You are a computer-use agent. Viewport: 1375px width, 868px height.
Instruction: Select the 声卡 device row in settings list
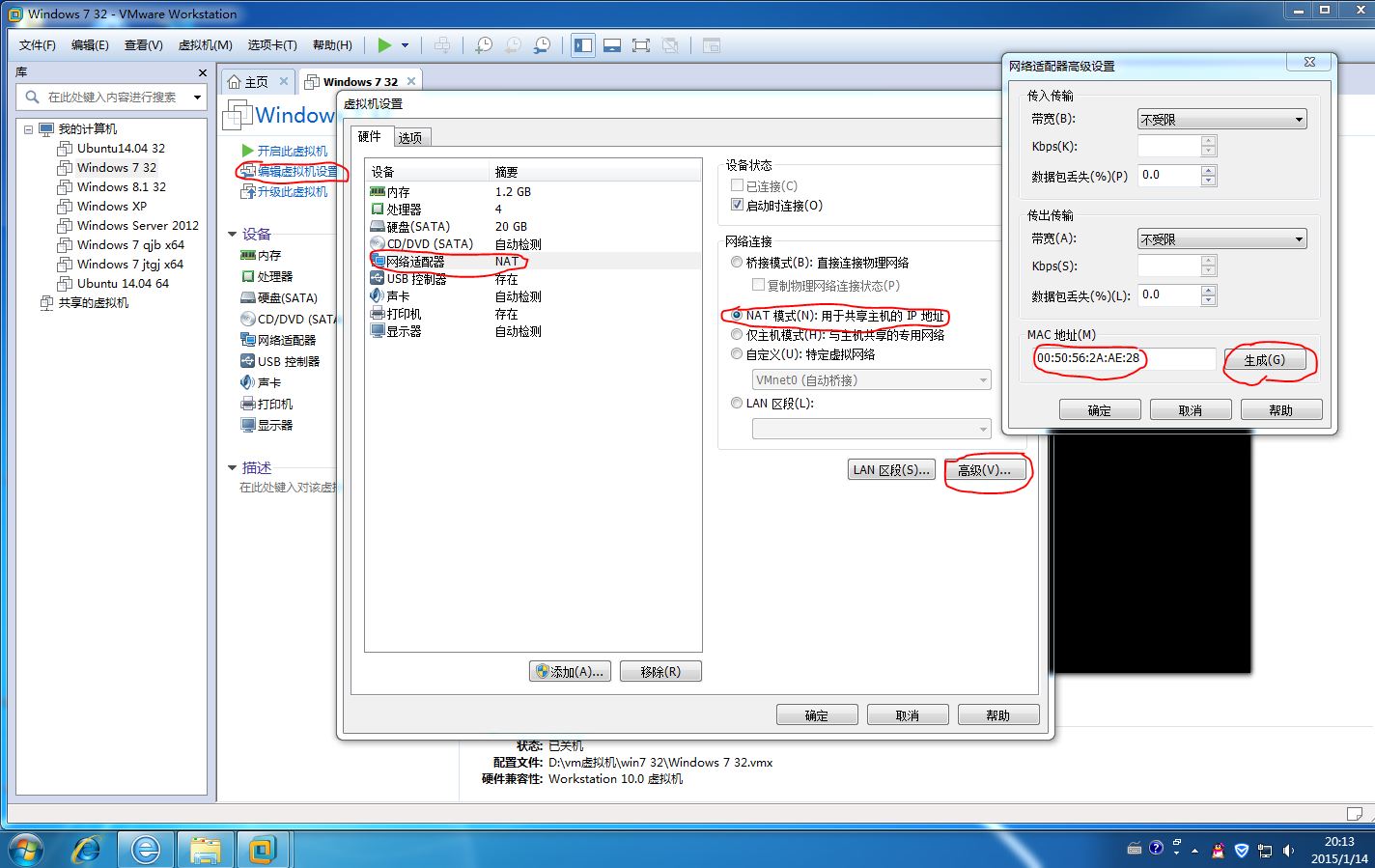coord(533,296)
